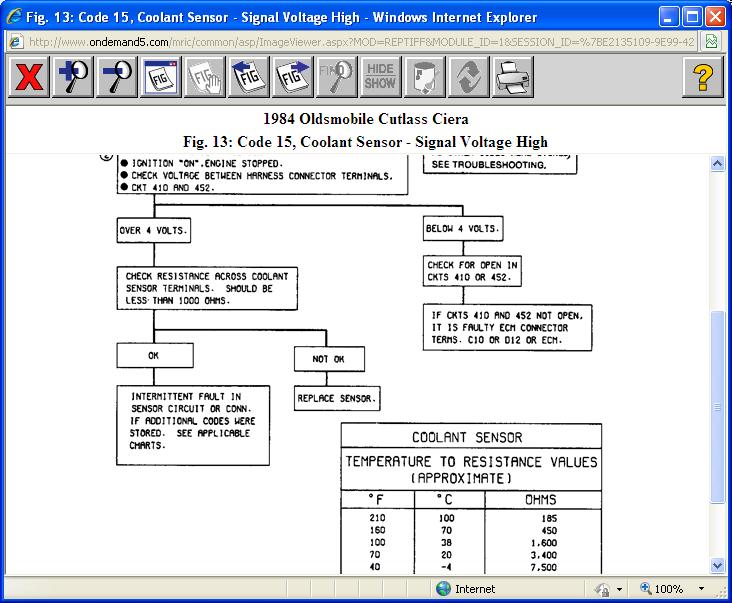
Task: Toggle the HIDE SHOW button
Action: click(380, 77)
